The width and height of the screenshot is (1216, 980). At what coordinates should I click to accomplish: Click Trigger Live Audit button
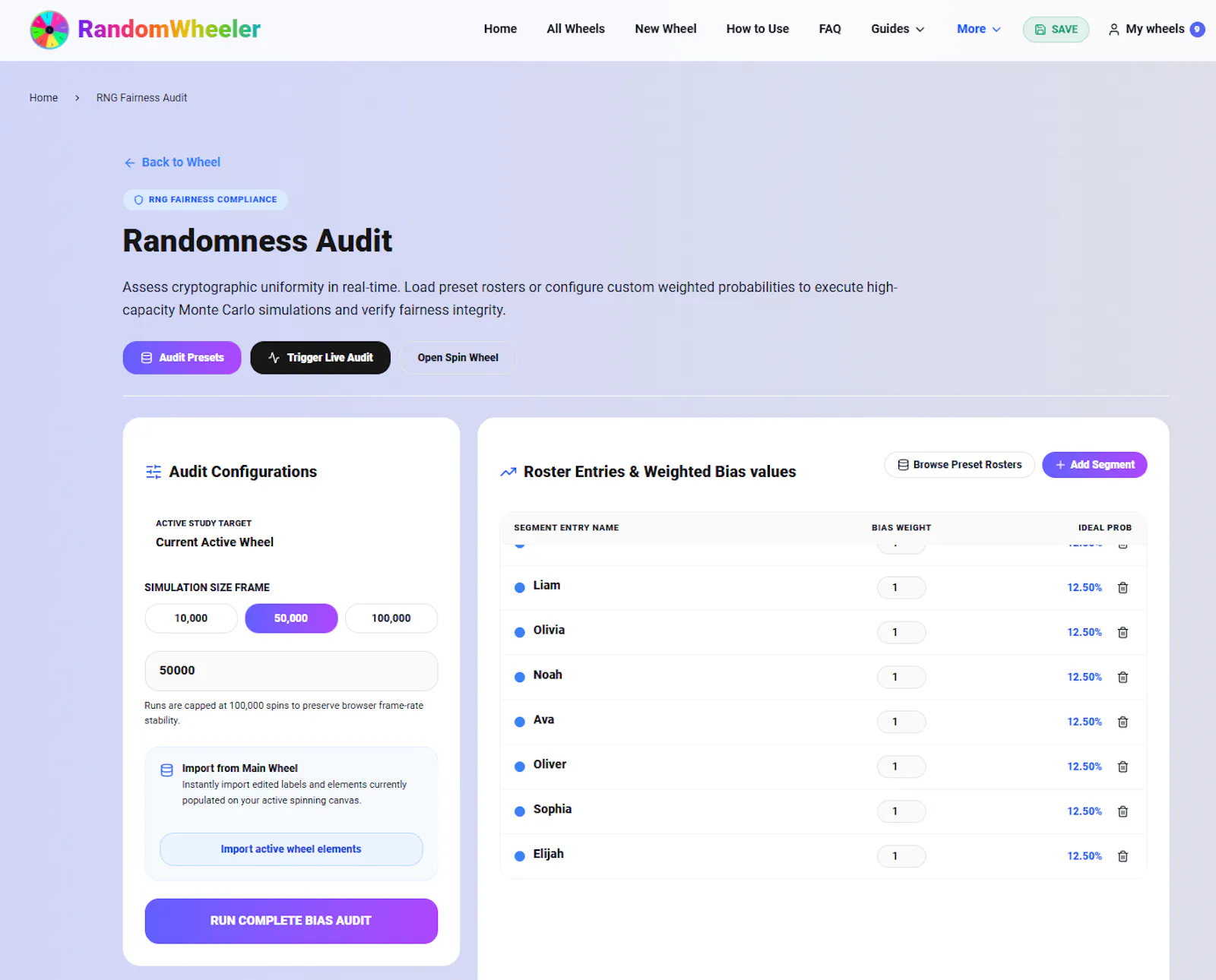point(320,358)
